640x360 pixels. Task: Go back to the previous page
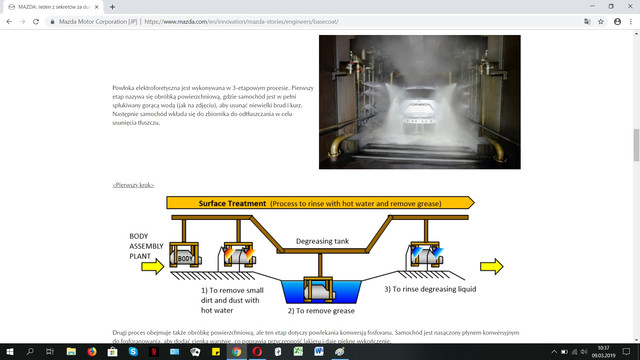point(9,22)
